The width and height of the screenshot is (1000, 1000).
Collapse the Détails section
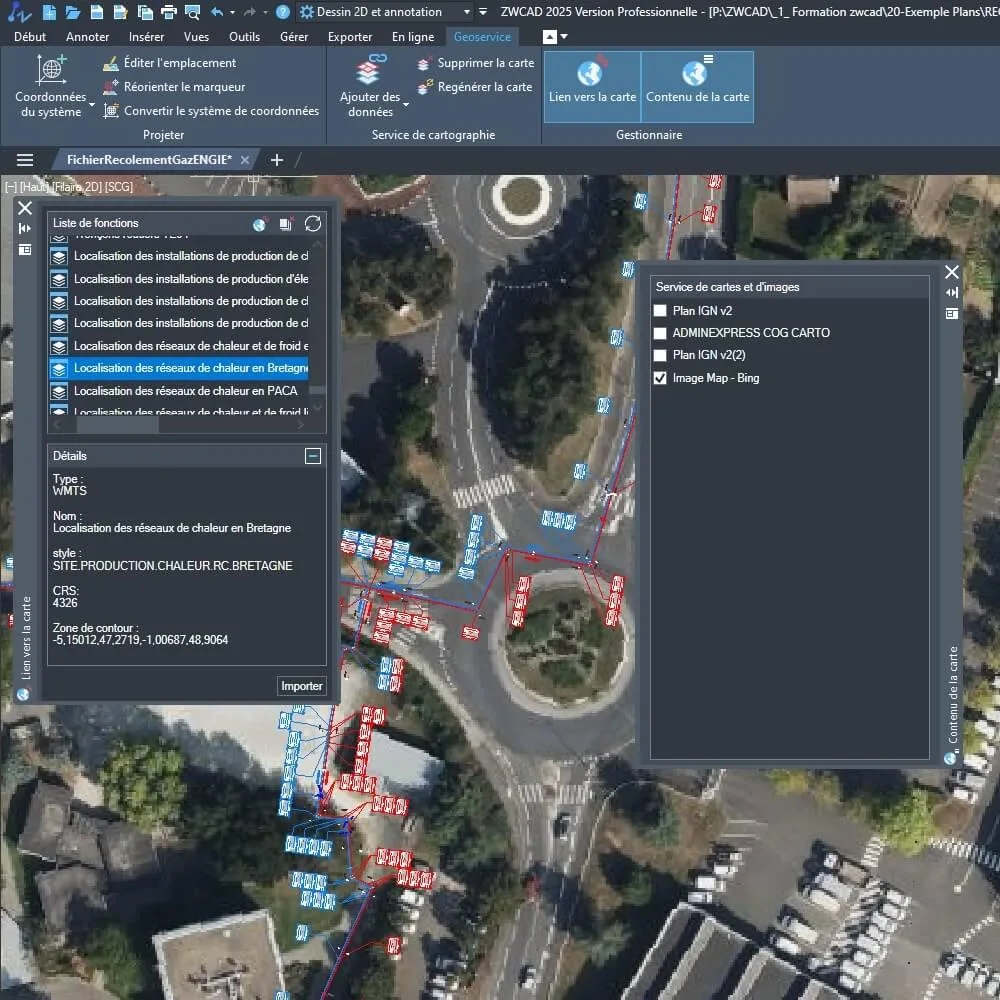(x=312, y=456)
